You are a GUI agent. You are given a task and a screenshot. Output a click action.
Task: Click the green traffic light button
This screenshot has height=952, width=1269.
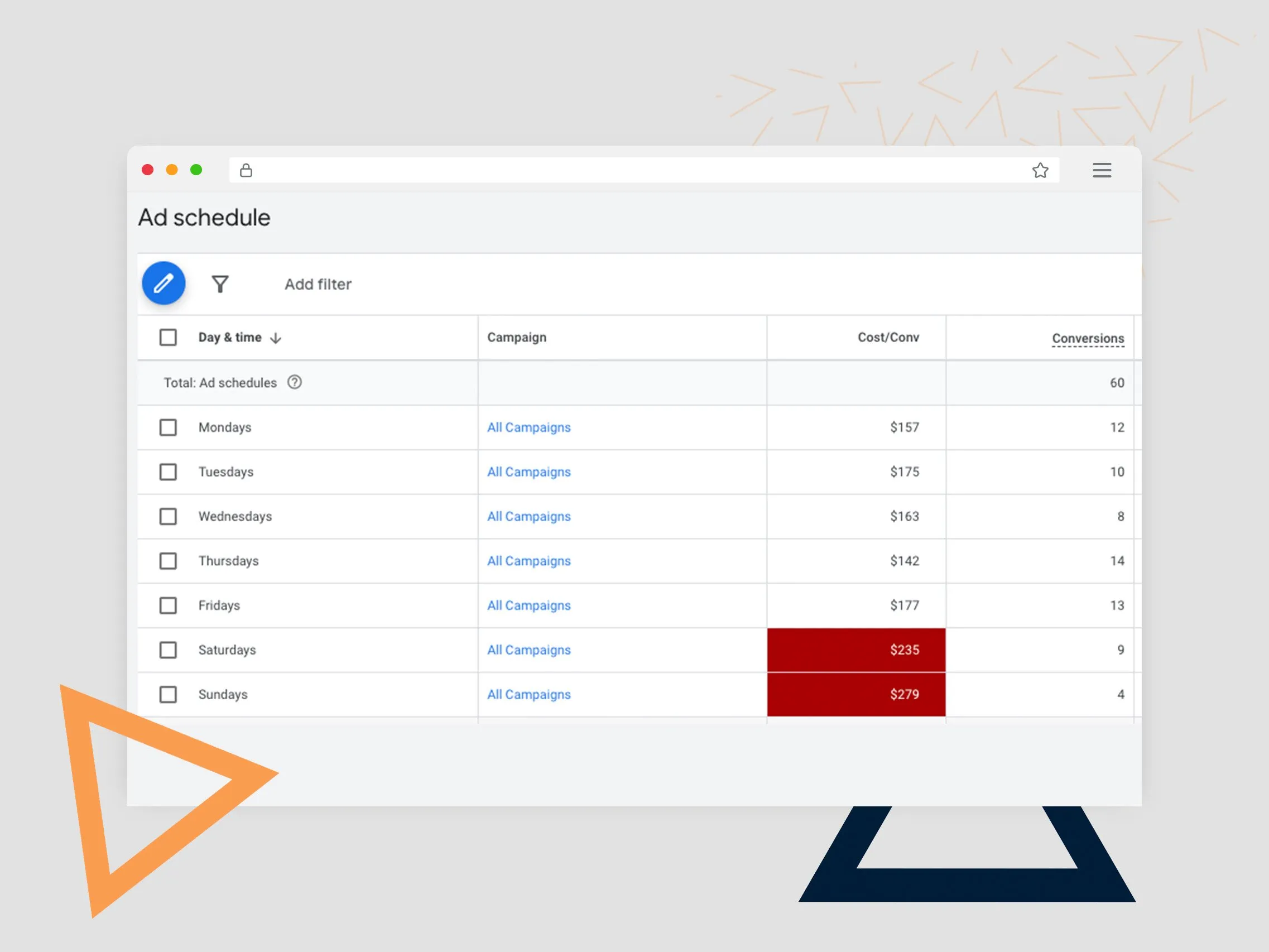click(196, 170)
